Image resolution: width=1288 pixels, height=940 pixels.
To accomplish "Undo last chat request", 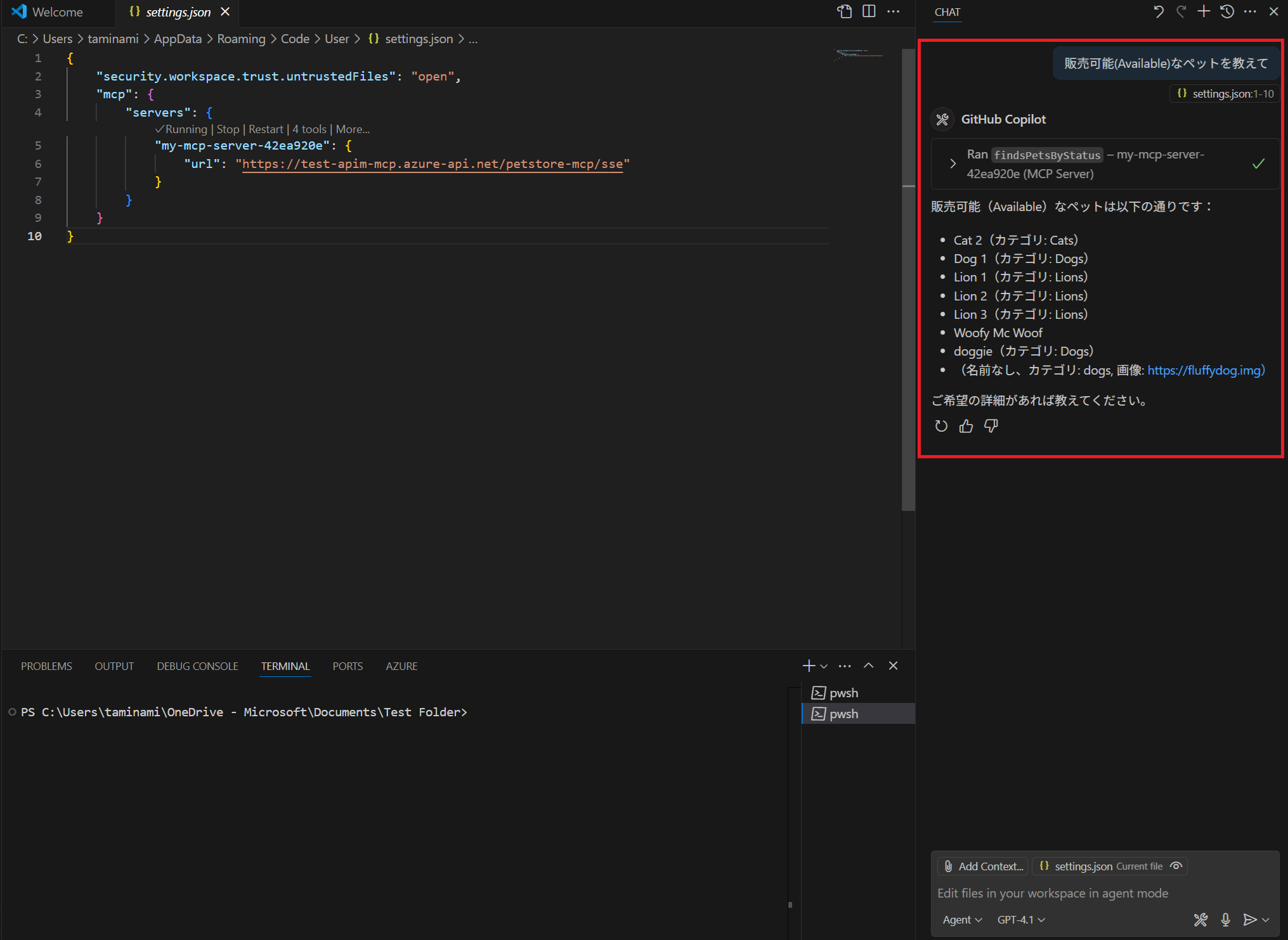I will [1158, 11].
